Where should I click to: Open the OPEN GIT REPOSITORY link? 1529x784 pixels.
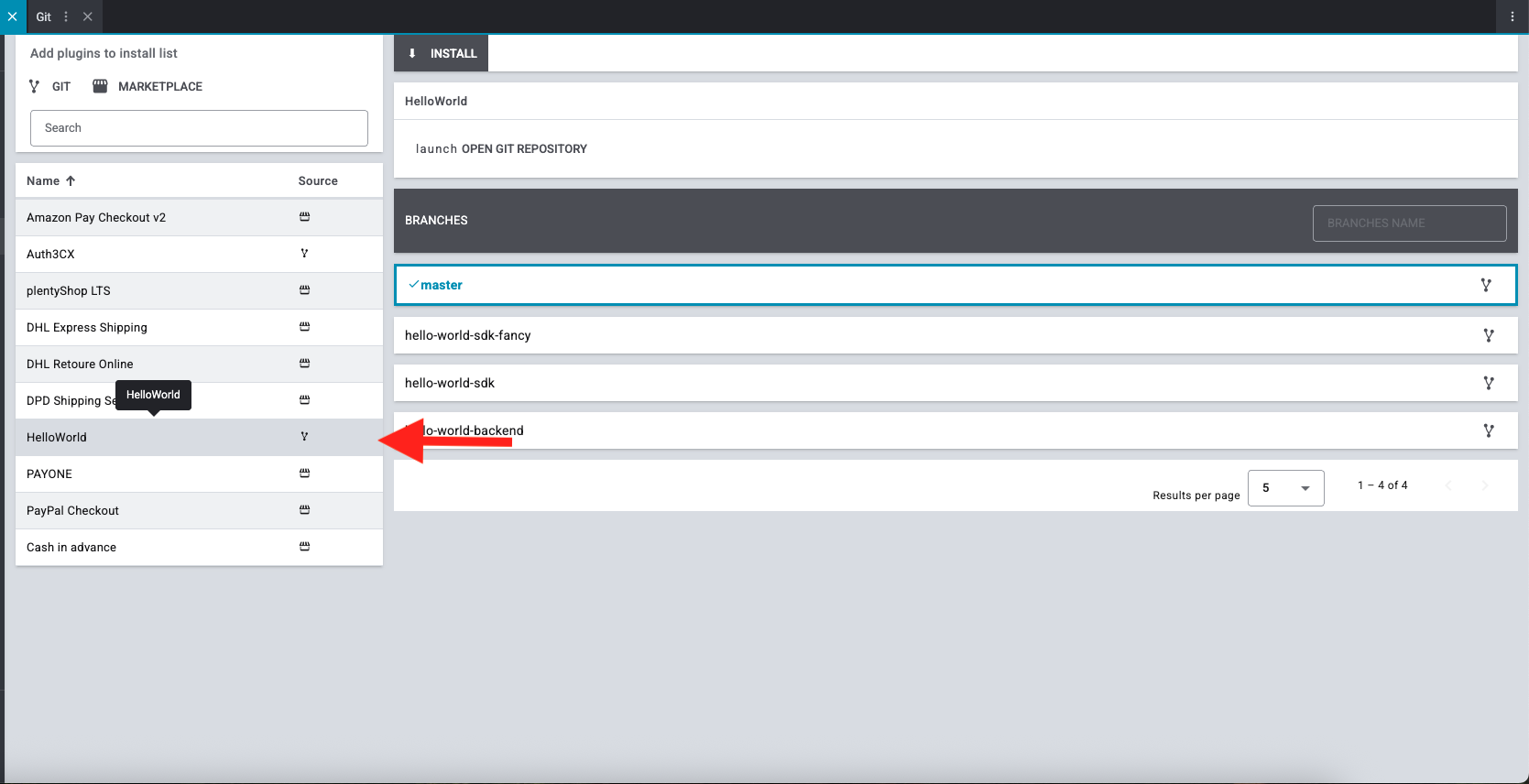coord(501,148)
